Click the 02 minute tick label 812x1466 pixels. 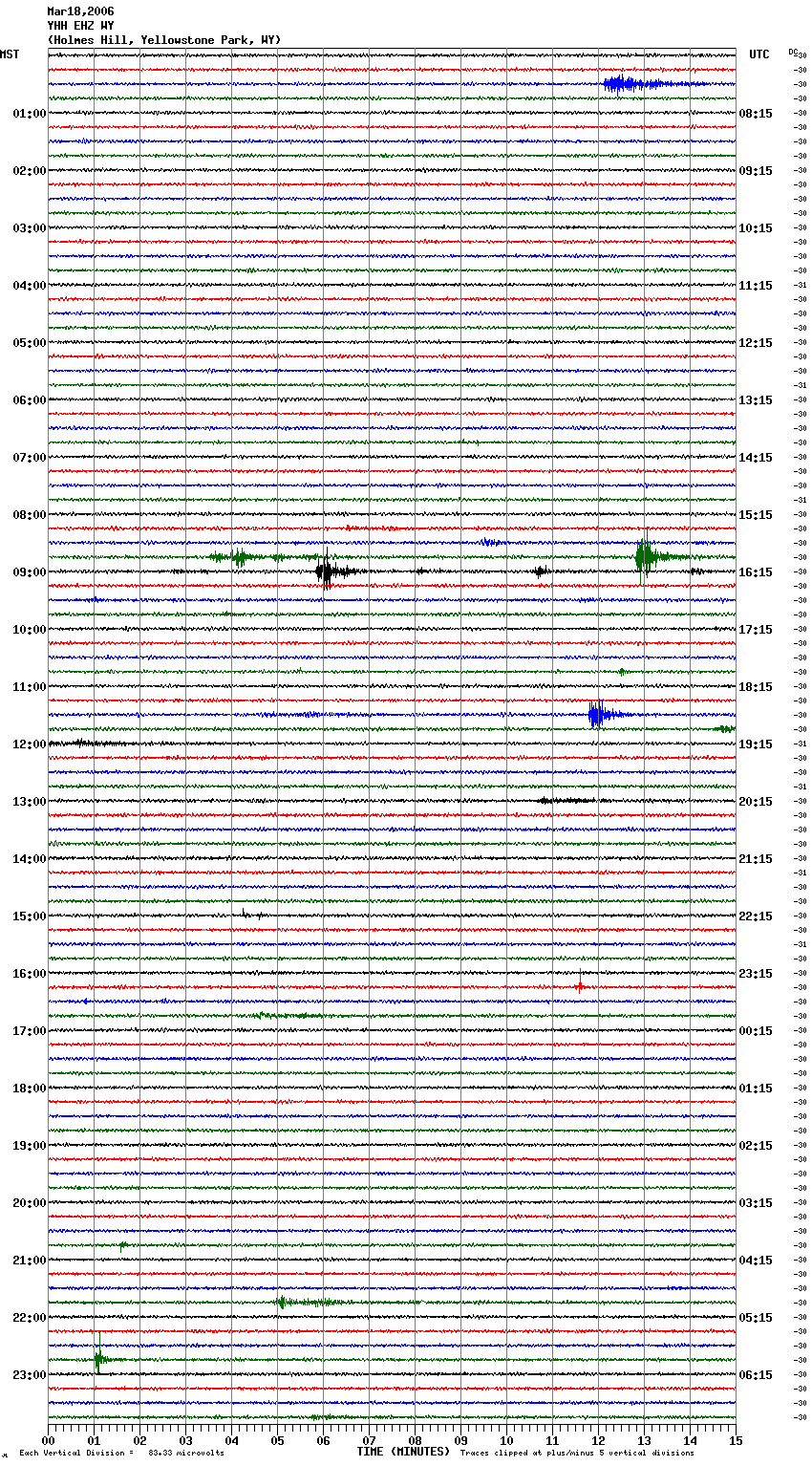click(139, 1440)
